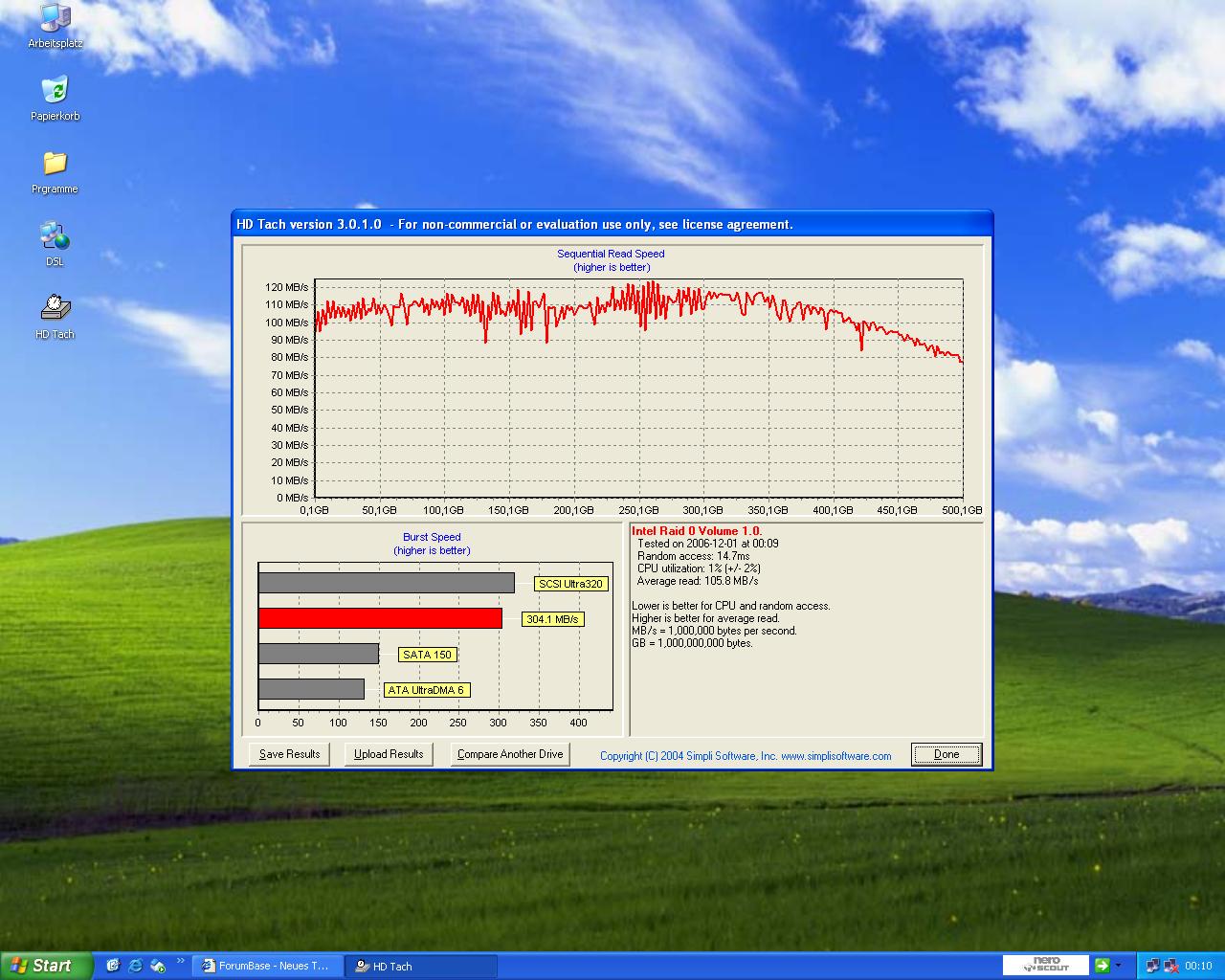Select the HD Tach desktop shortcut
Image resolution: width=1225 pixels, height=980 pixels.
pos(55,317)
